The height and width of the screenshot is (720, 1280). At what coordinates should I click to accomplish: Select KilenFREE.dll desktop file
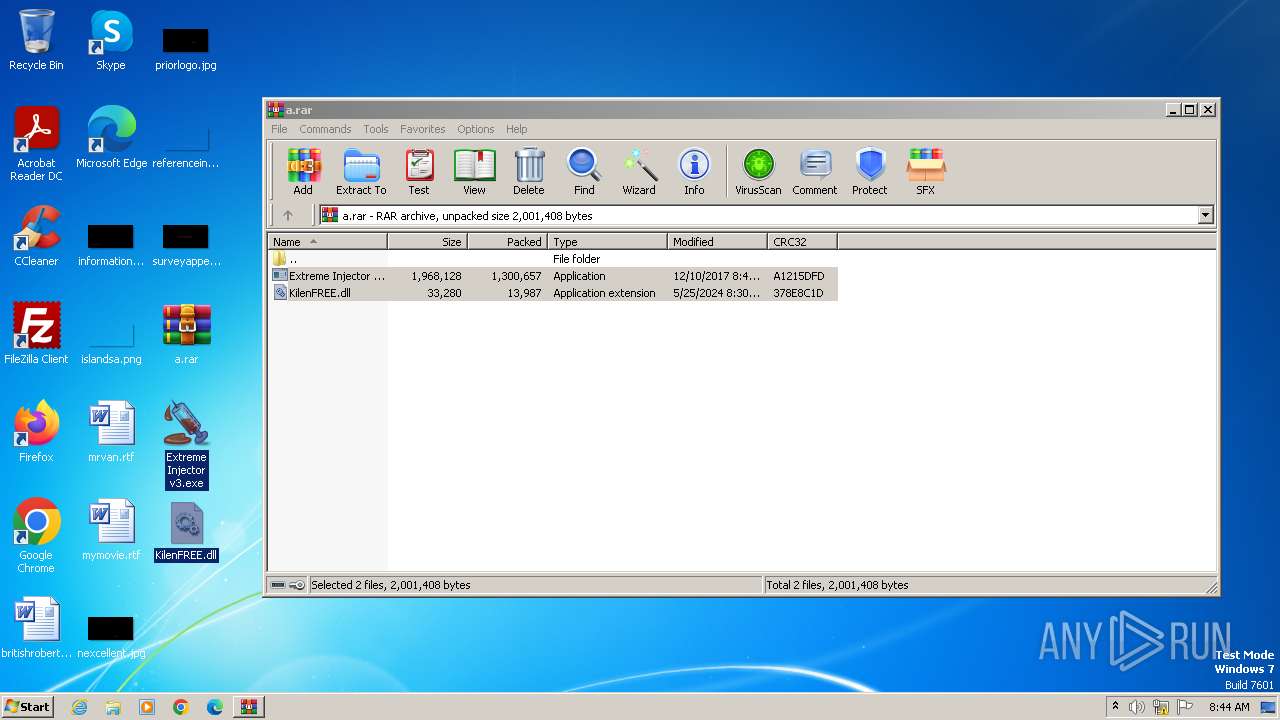(186, 532)
